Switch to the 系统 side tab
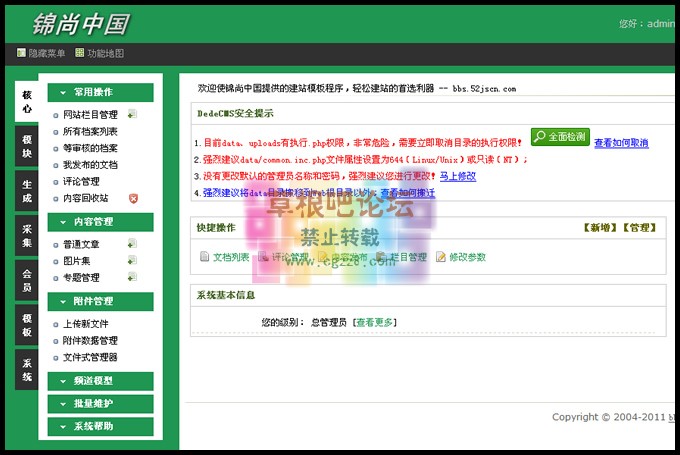Image resolution: width=680 pixels, height=455 pixels. click(x=27, y=370)
